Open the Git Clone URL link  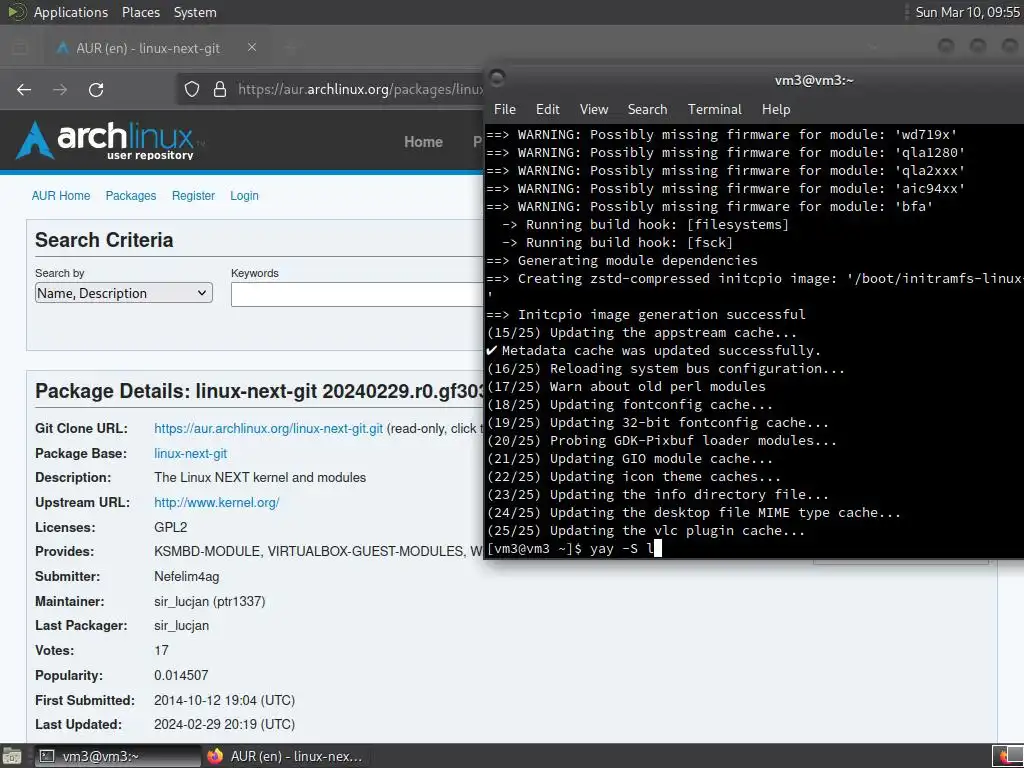(x=268, y=428)
